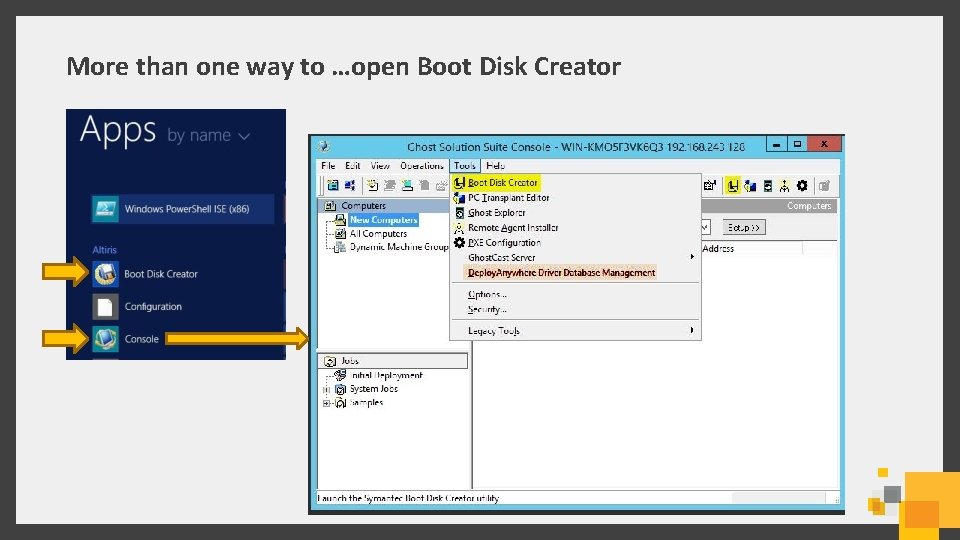960x540 pixels.
Task: Click the greyed toolbar icon right of the gear
Action: (824, 186)
